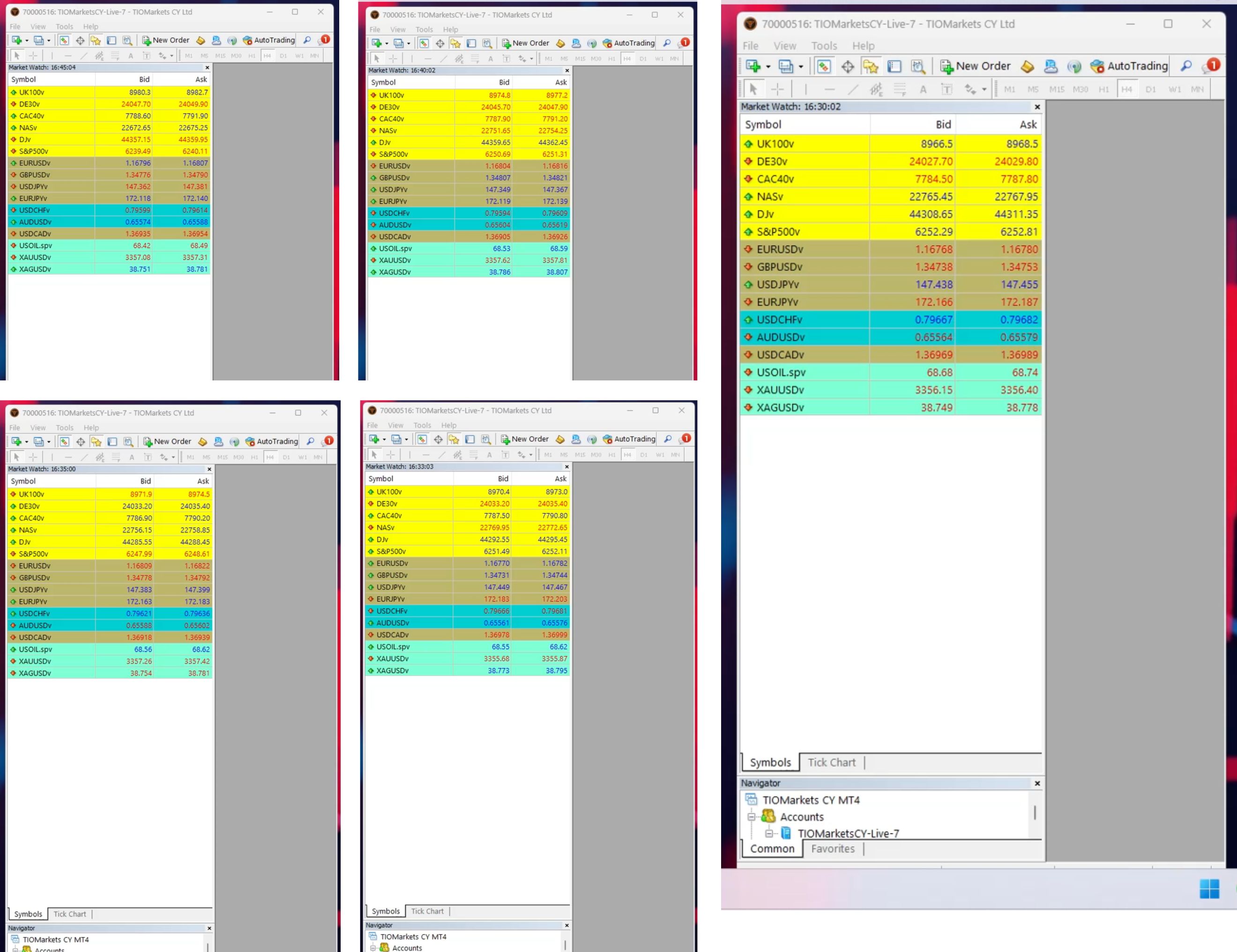Open Terminal panel icon in 16:30:02 window
The width and height of the screenshot is (1237, 952).
(894, 66)
